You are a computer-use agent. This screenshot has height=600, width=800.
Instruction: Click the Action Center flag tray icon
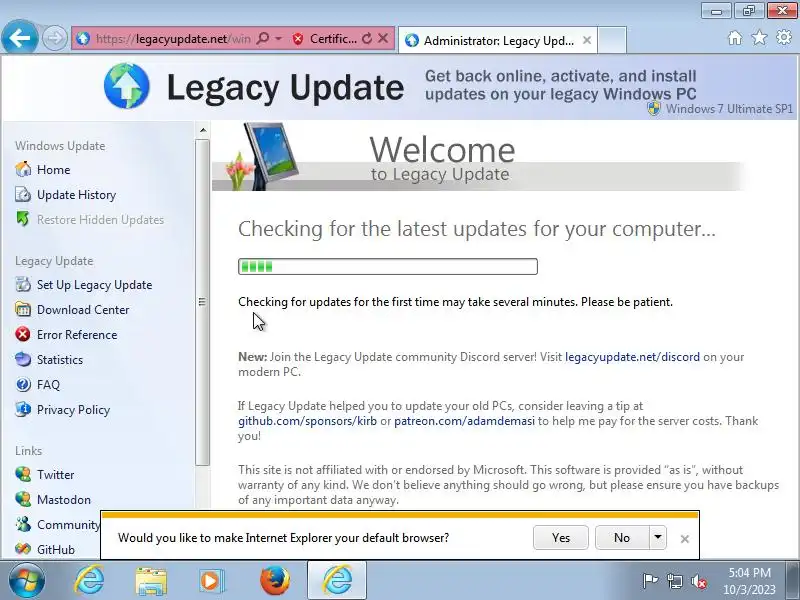[650, 581]
